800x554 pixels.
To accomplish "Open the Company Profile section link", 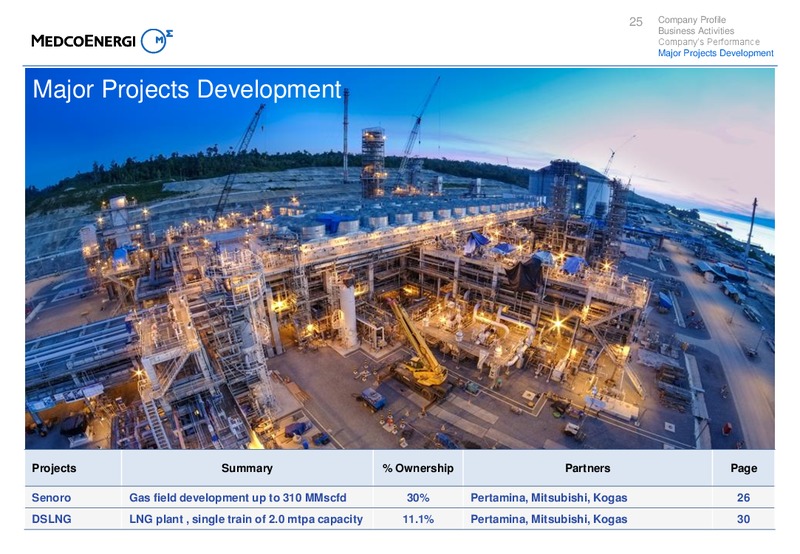I will pyautogui.click(x=691, y=20).
